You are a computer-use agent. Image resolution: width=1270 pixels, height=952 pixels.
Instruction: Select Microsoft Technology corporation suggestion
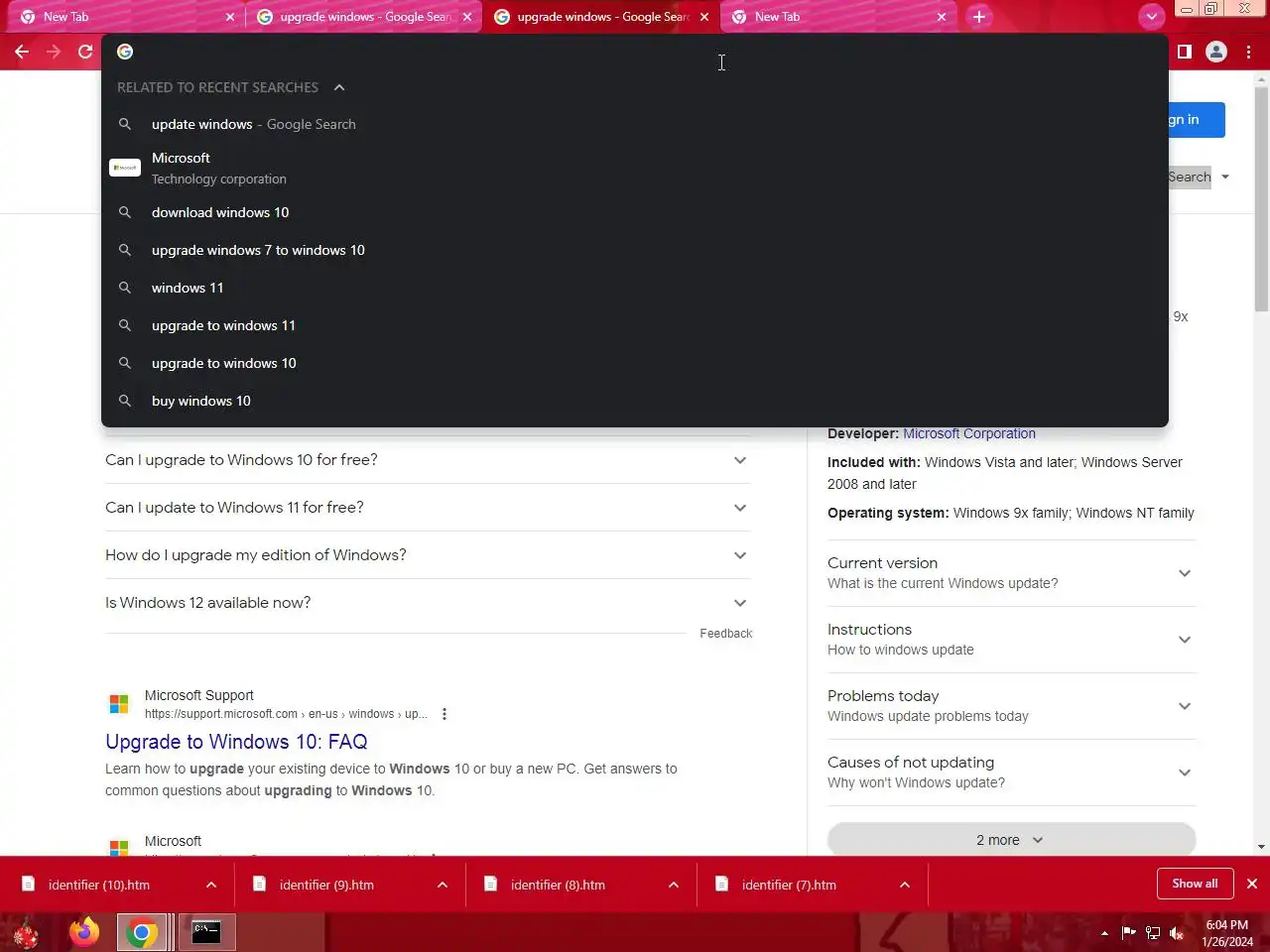[635, 168]
